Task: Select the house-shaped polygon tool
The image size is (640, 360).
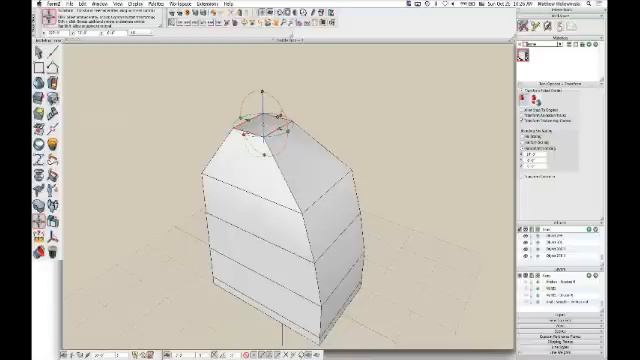Action: [x=53, y=67]
